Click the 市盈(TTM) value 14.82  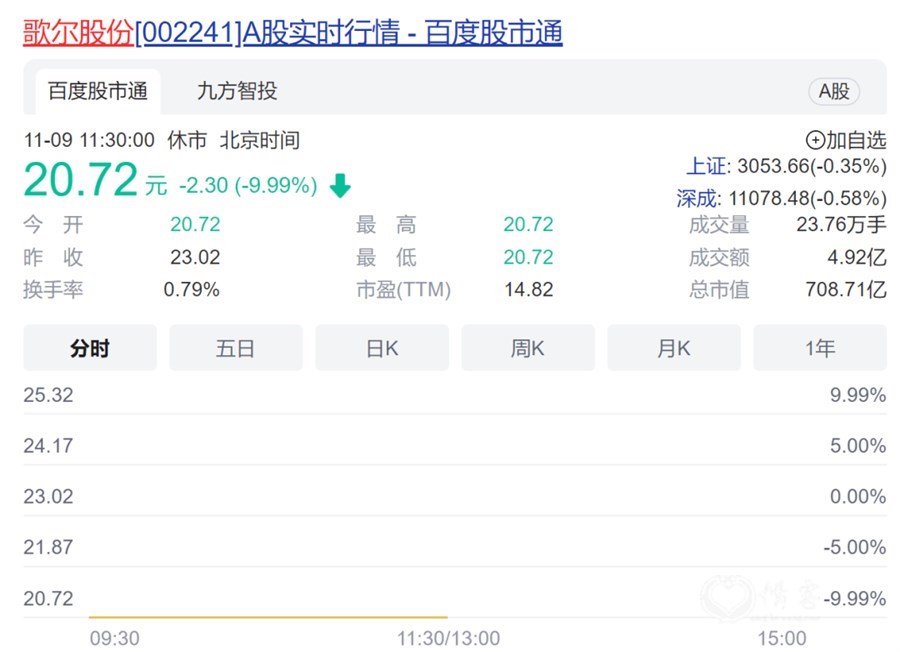pyautogui.click(x=529, y=289)
